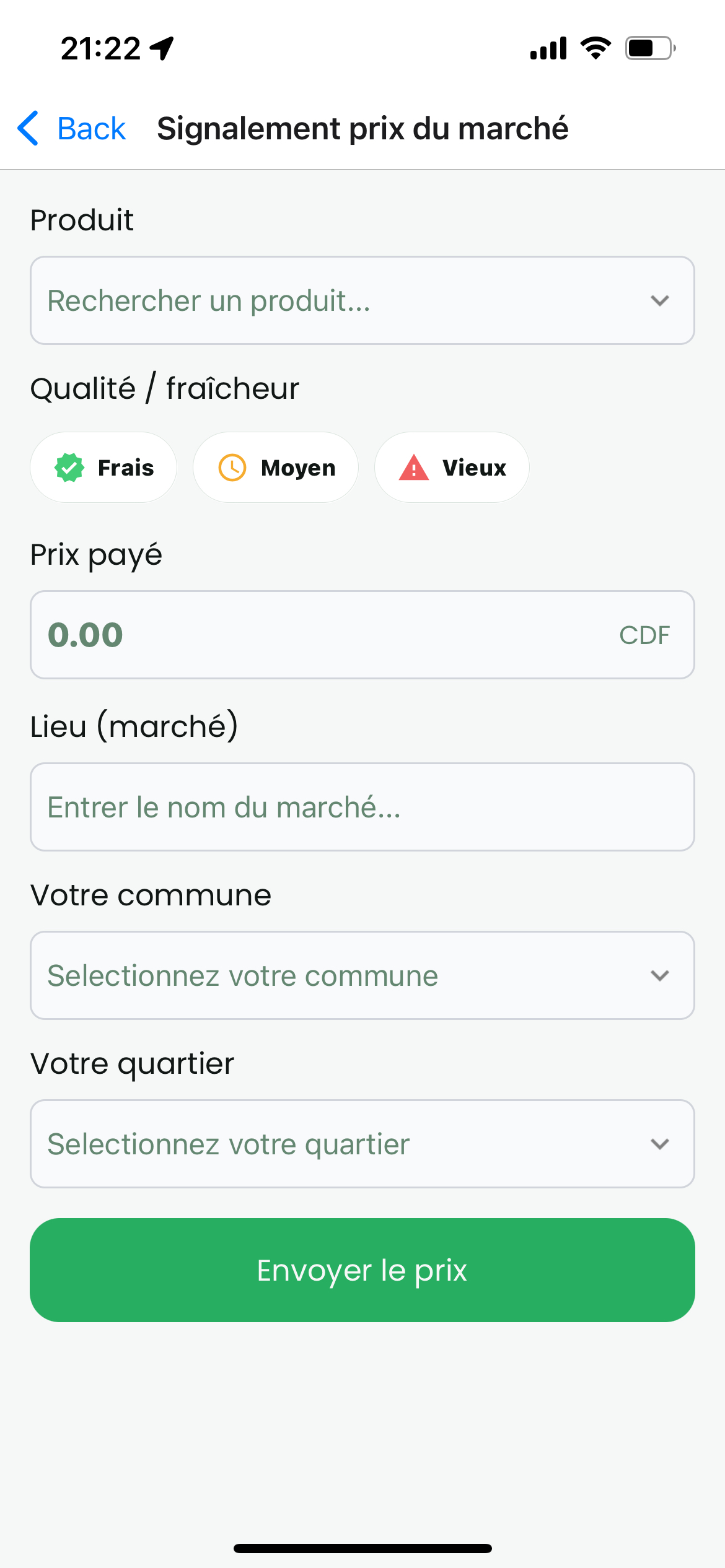
Task: Tap the Wi-Fi status icon
Action: [x=595, y=48]
